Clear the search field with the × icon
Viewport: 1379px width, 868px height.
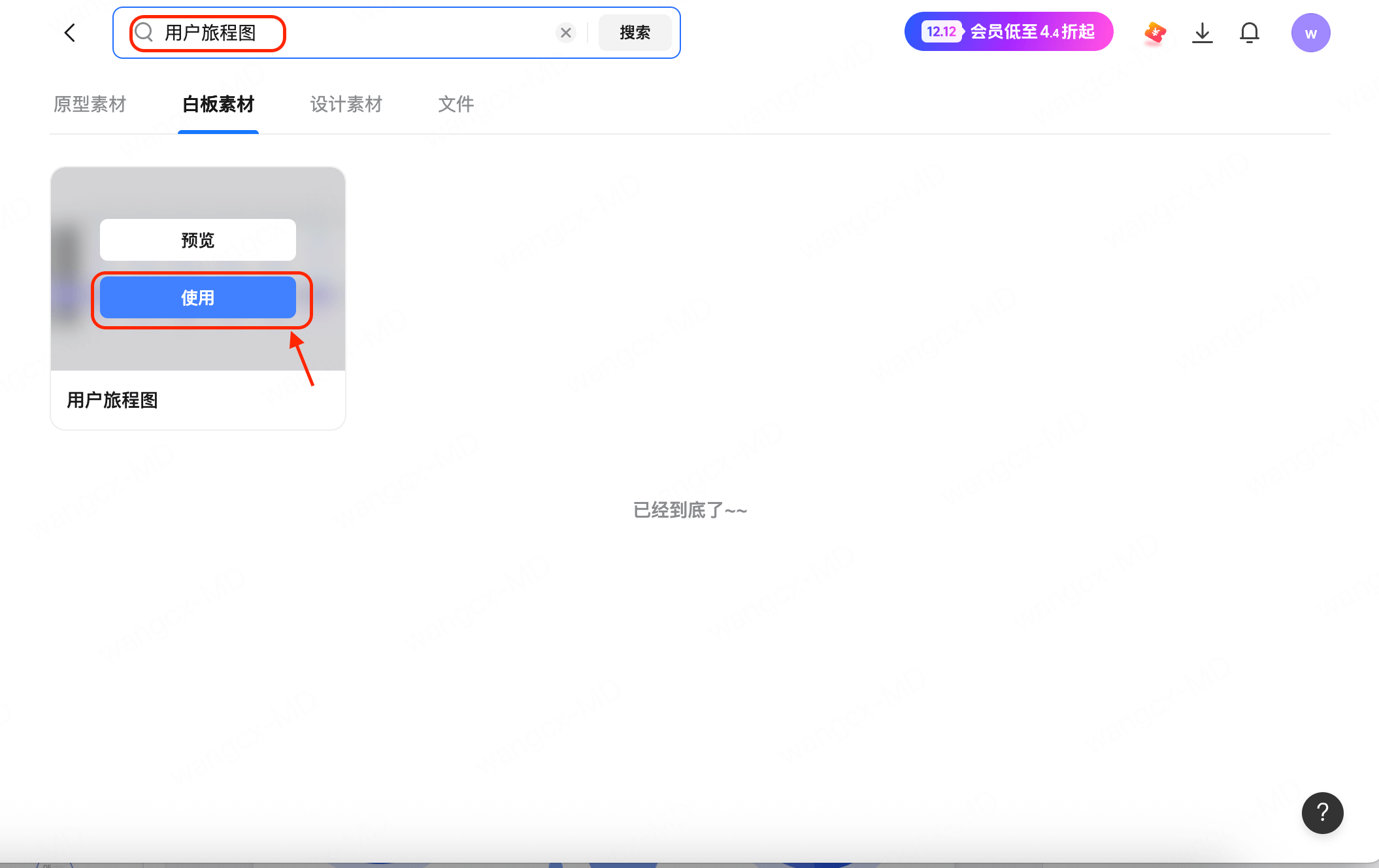pyautogui.click(x=565, y=32)
